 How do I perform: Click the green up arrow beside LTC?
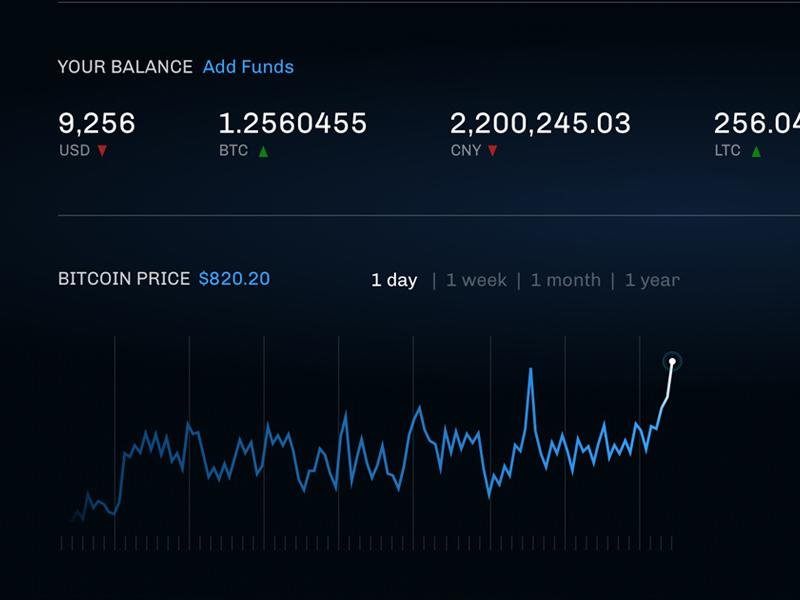(x=755, y=151)
